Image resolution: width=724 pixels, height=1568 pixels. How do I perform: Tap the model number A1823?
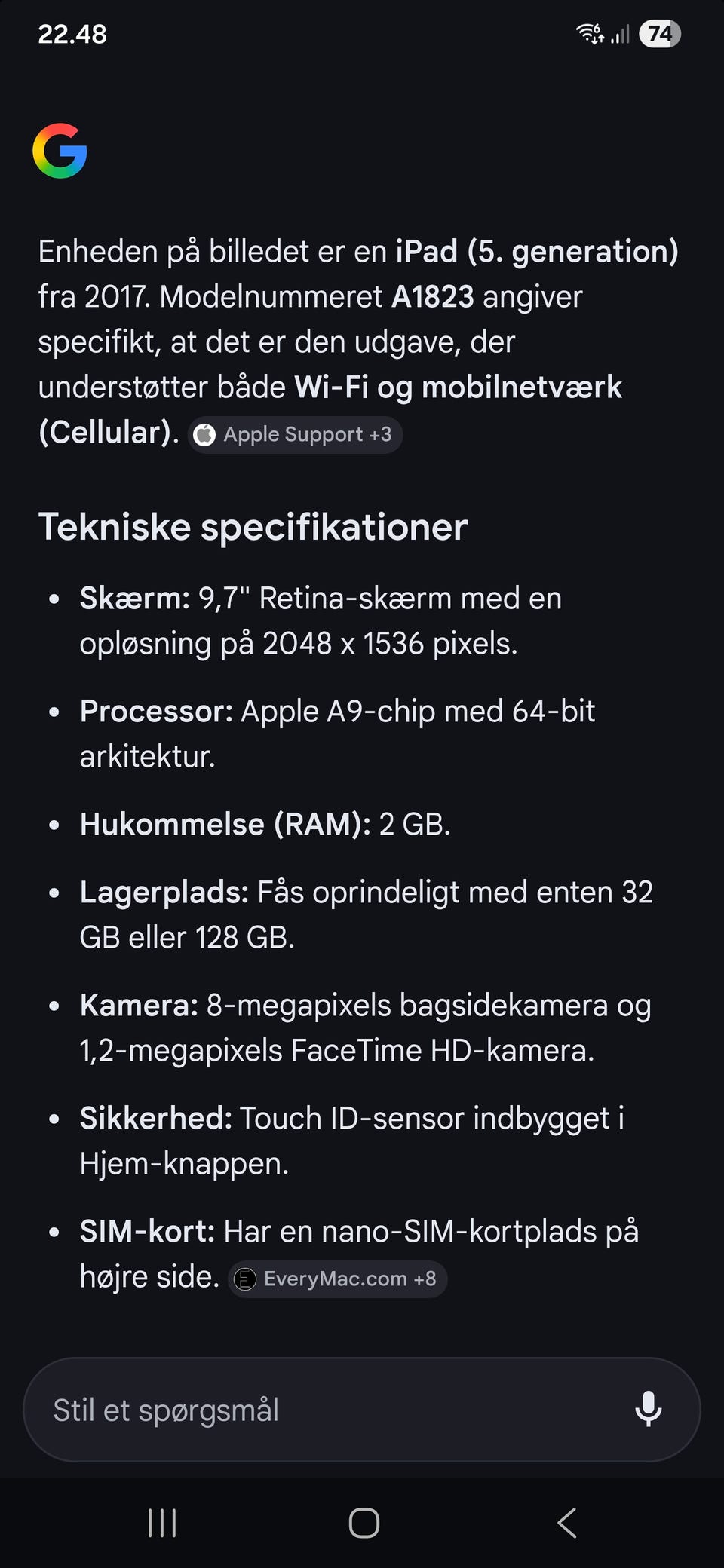point(432,297)
